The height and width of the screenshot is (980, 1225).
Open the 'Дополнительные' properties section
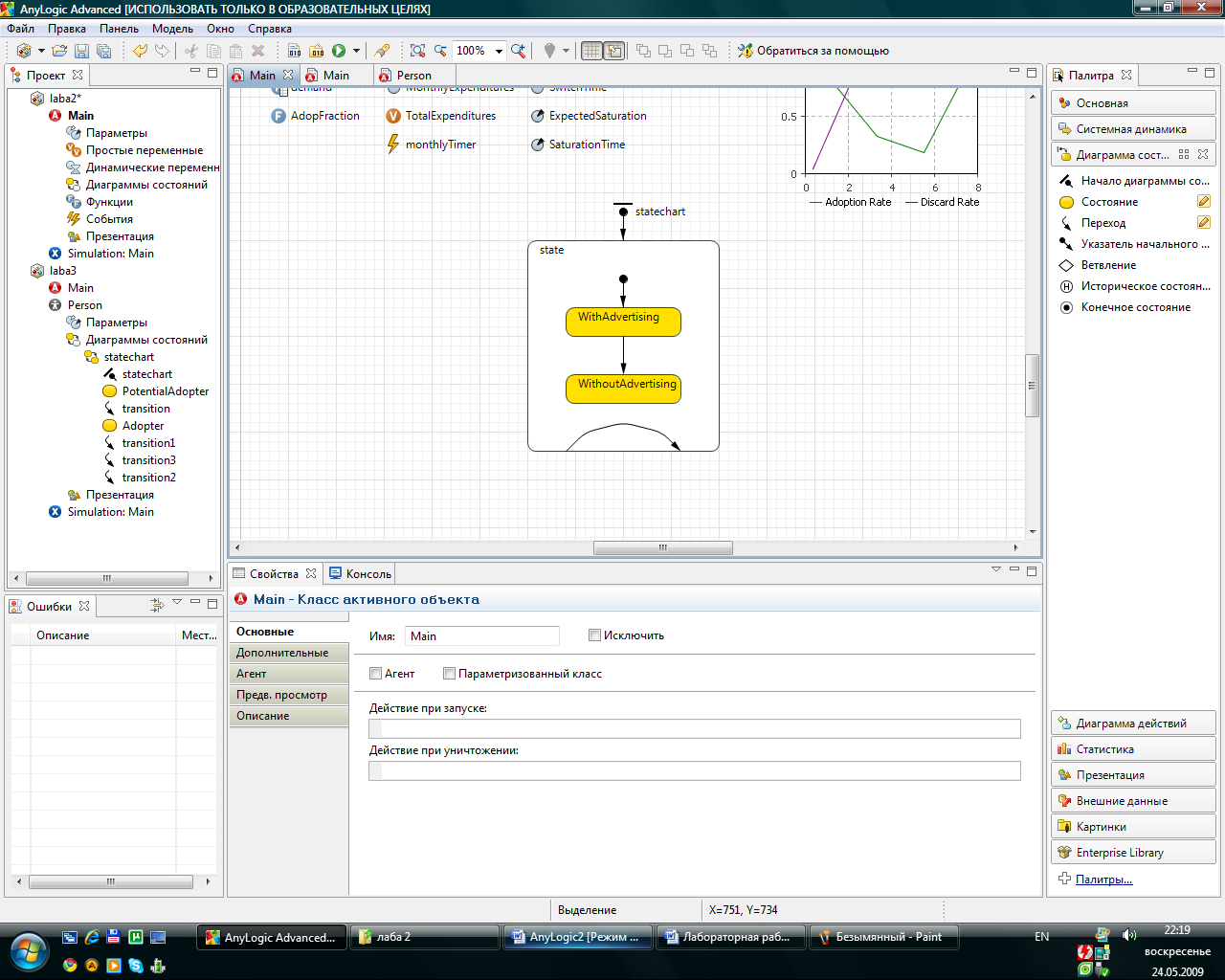pos(289,653)
